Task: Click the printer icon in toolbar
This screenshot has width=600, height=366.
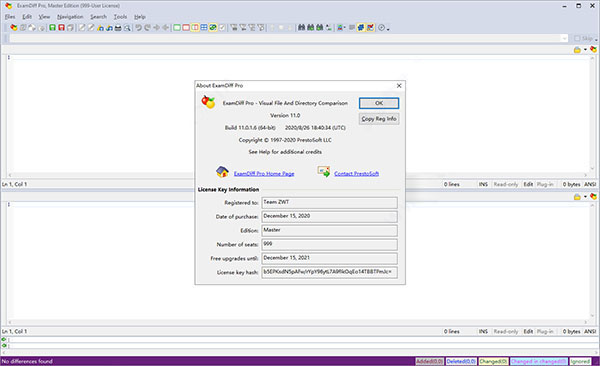Action: [x=118, y=28]
